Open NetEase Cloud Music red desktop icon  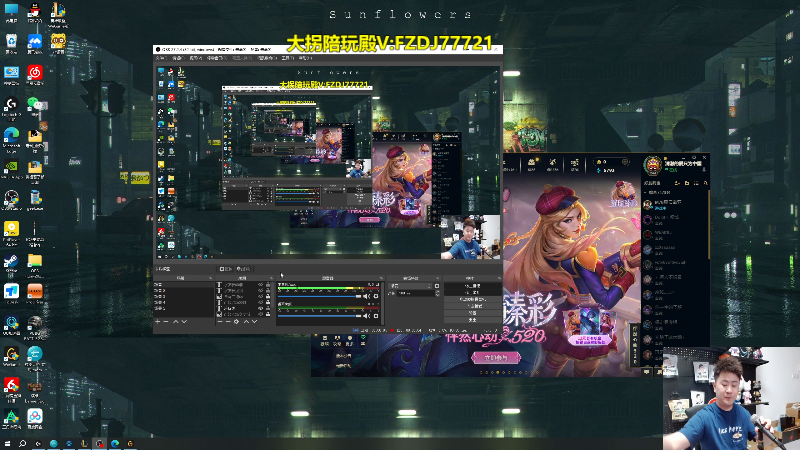click(x=35, y=74)
